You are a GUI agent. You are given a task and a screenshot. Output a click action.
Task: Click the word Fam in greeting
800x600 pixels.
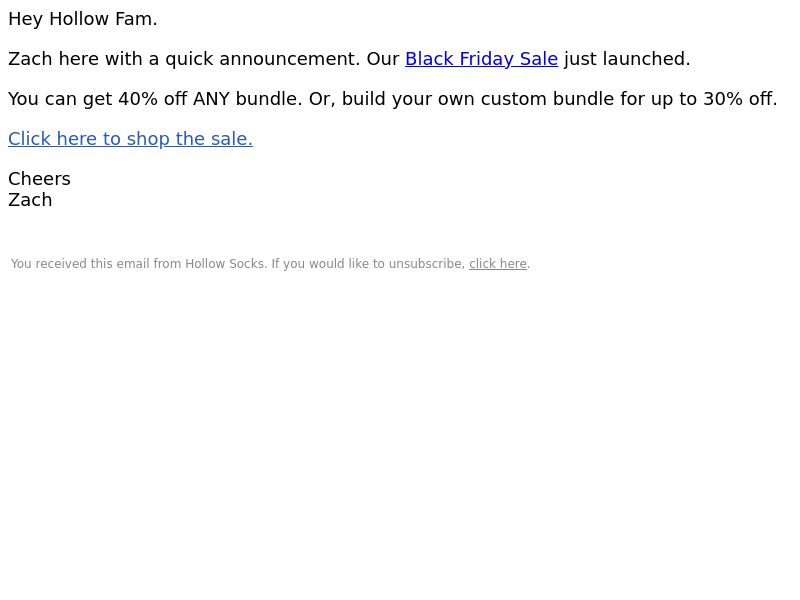point(136,19)
